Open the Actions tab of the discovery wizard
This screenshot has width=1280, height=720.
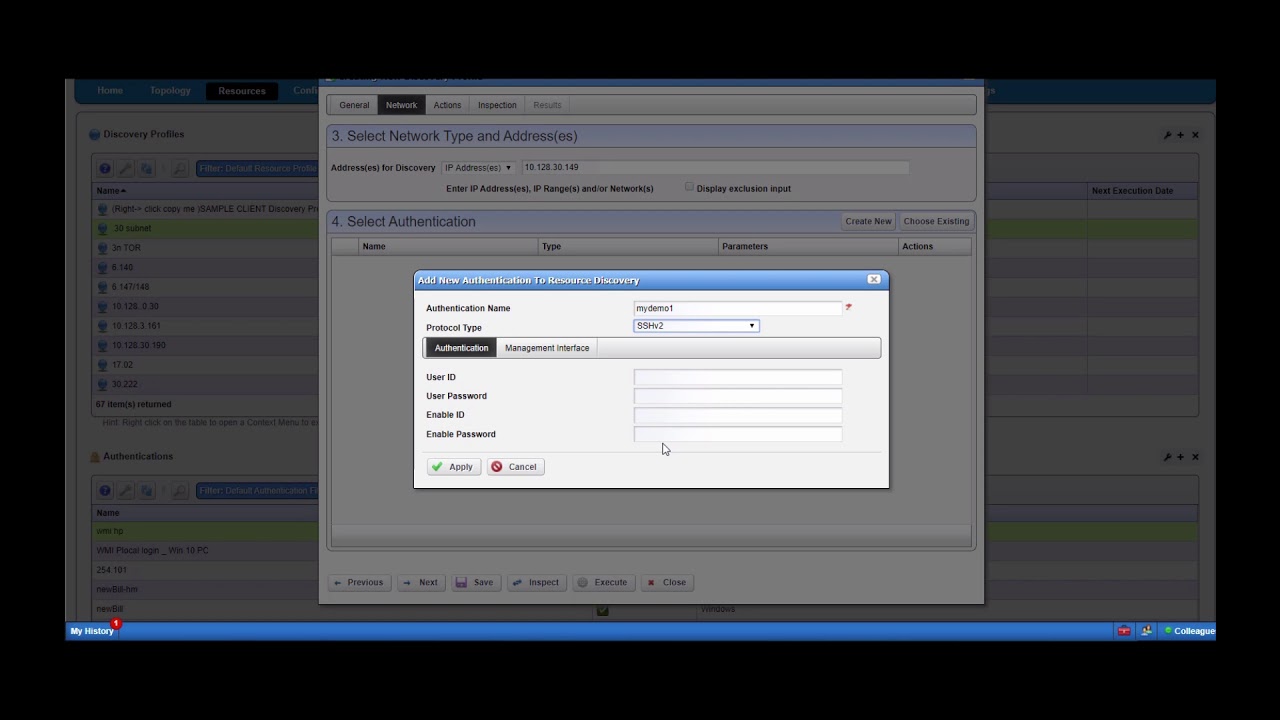tap(447, 105)
